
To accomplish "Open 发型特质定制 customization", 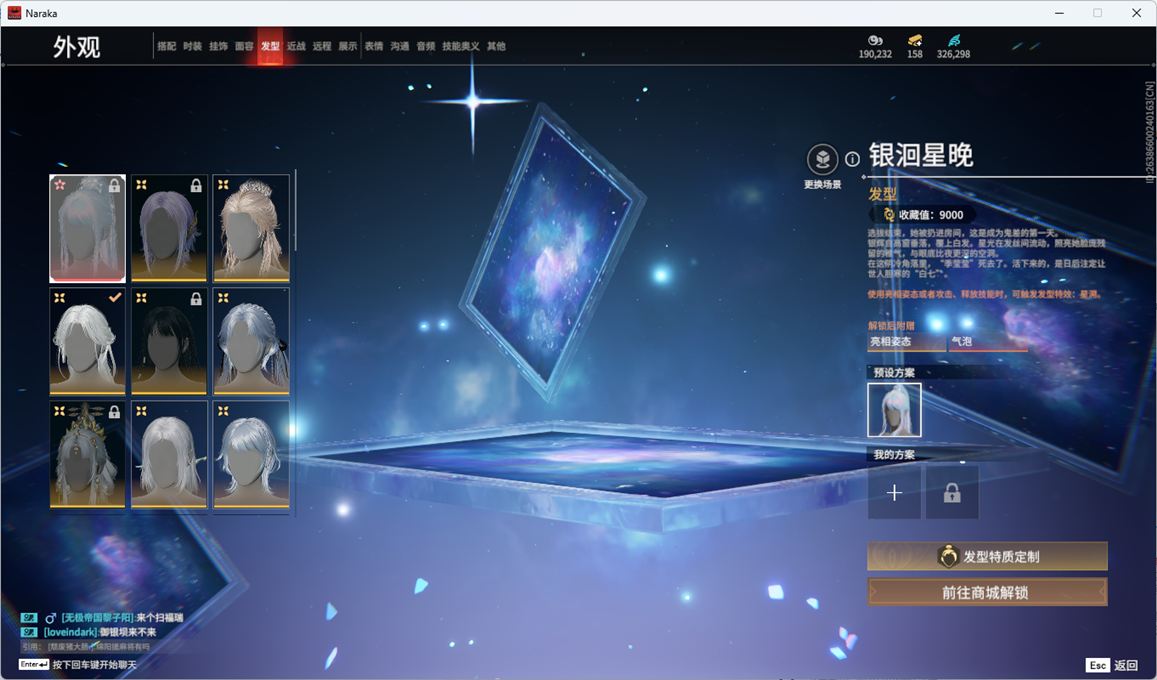I will pos(987,557).
